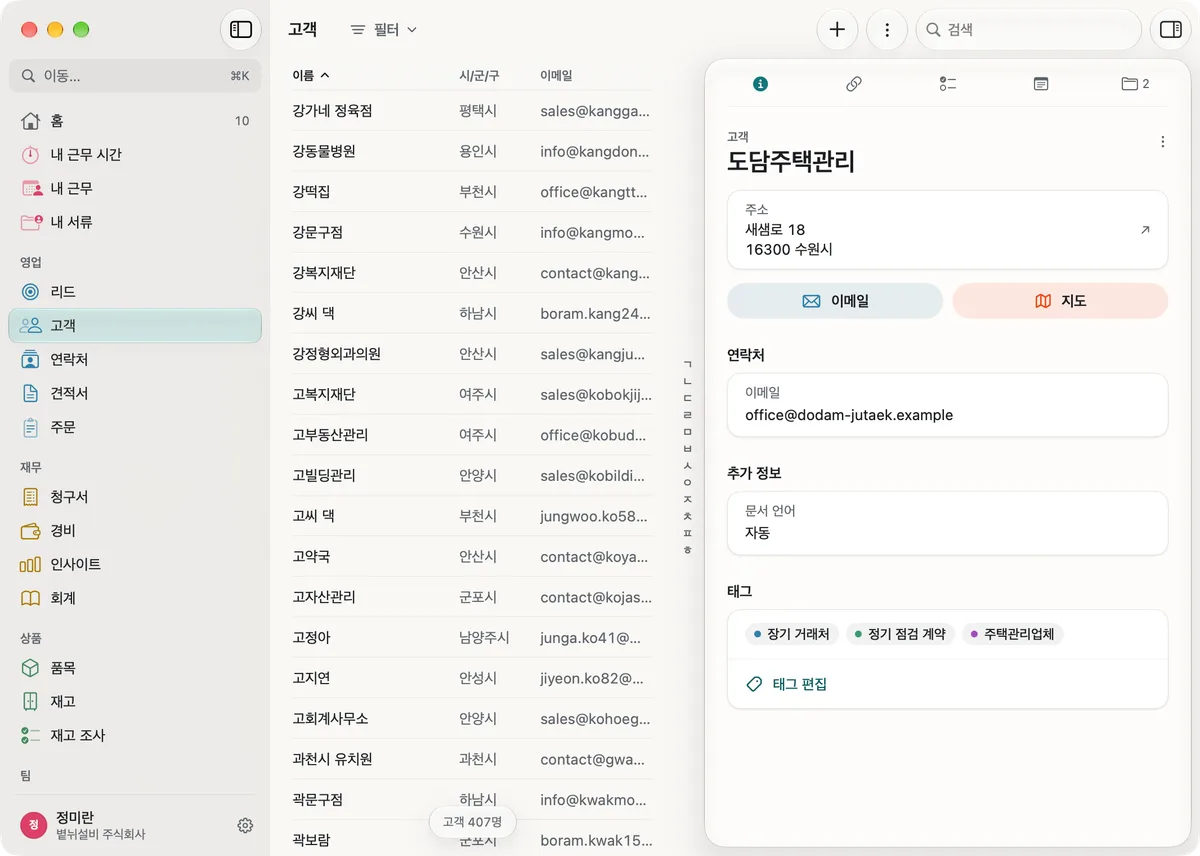1200x856 pixels.
Task: Open the documents folder tab showing 2
Action: click(1135, 84)
